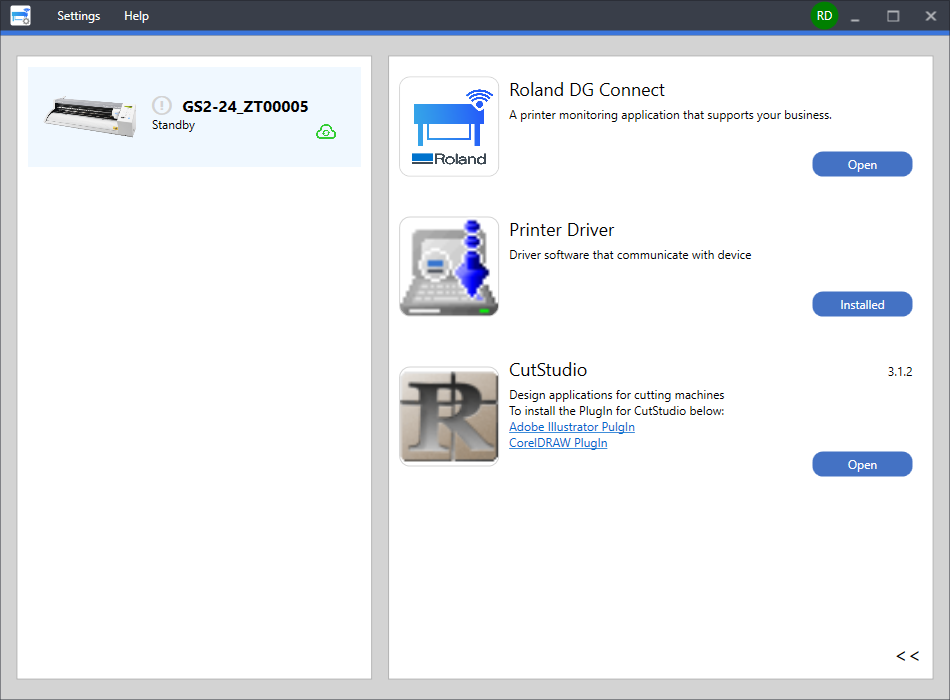Click the Printer Driver icon
This screenshot has width=950, height=700.
point(449,267)
